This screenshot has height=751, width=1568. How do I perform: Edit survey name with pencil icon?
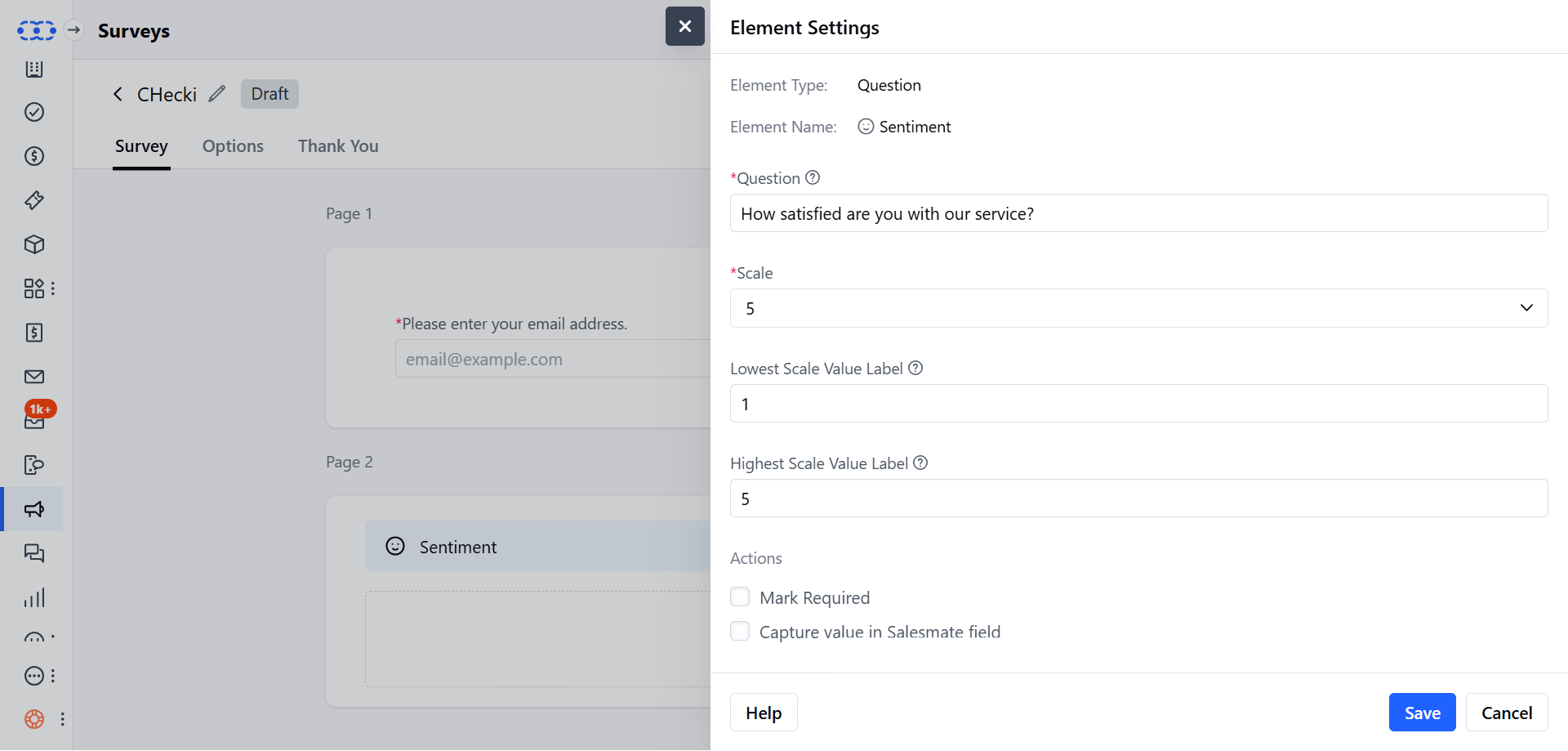pyautogui.click(x=216, y=94)
